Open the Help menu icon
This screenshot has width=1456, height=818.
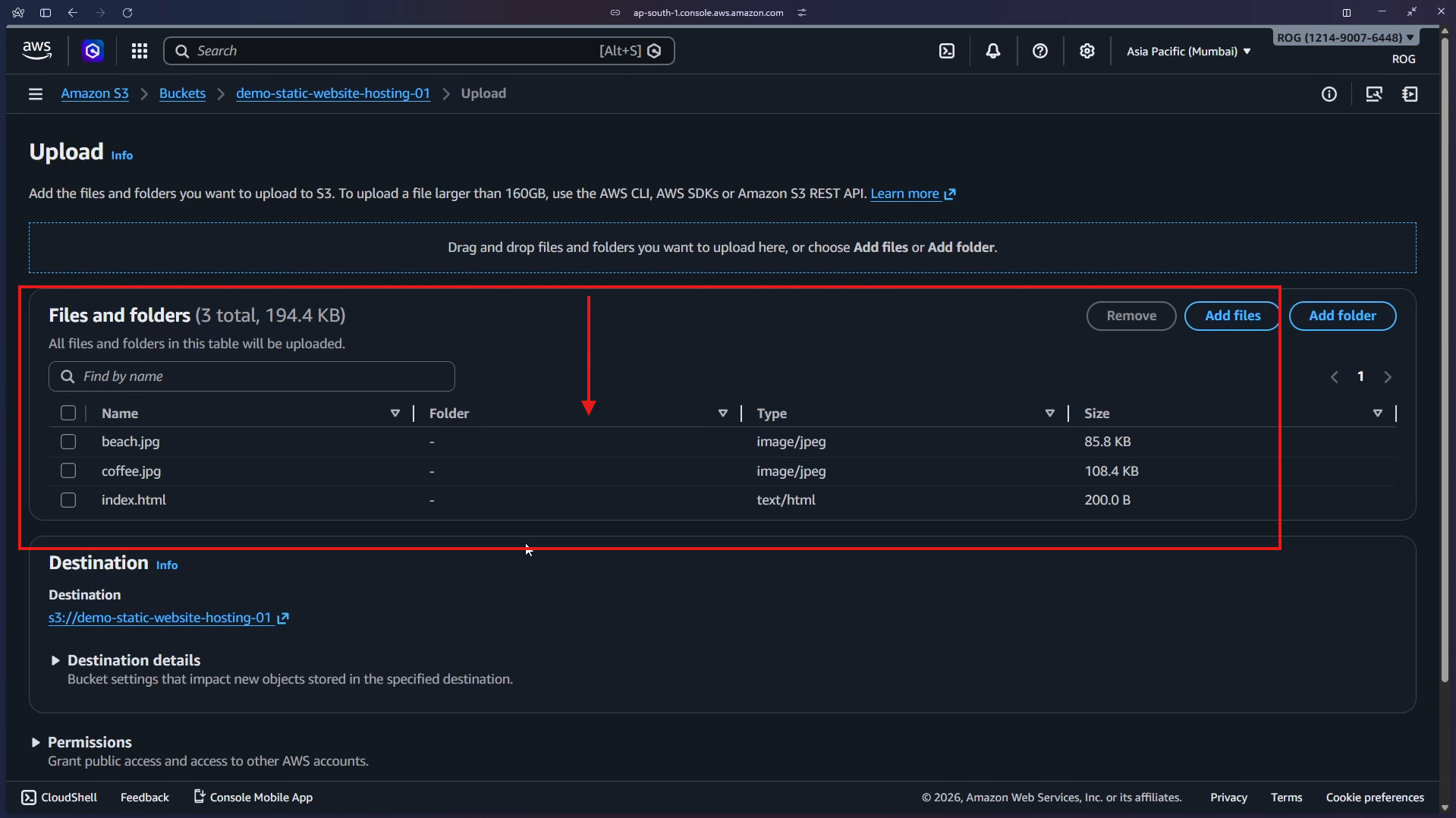pos(1039,51)
